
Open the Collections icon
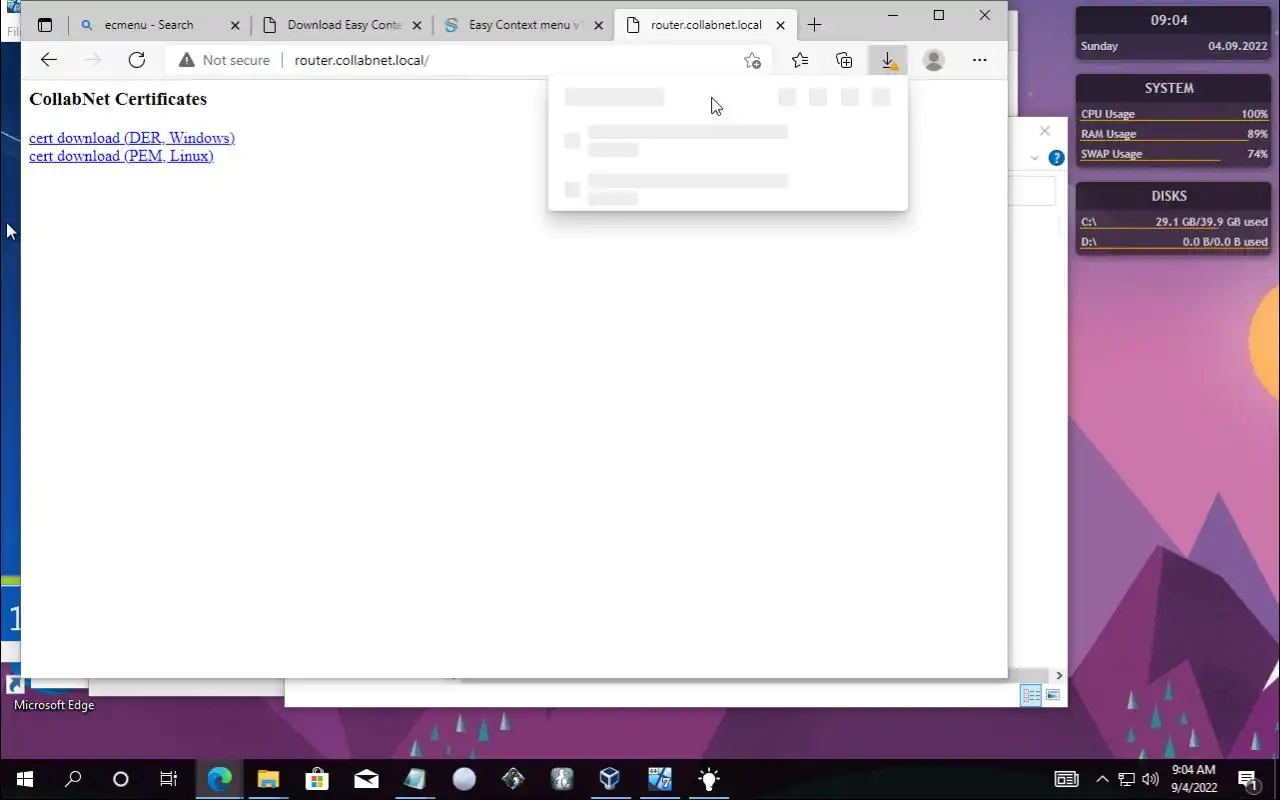click(x=844, y=60)
